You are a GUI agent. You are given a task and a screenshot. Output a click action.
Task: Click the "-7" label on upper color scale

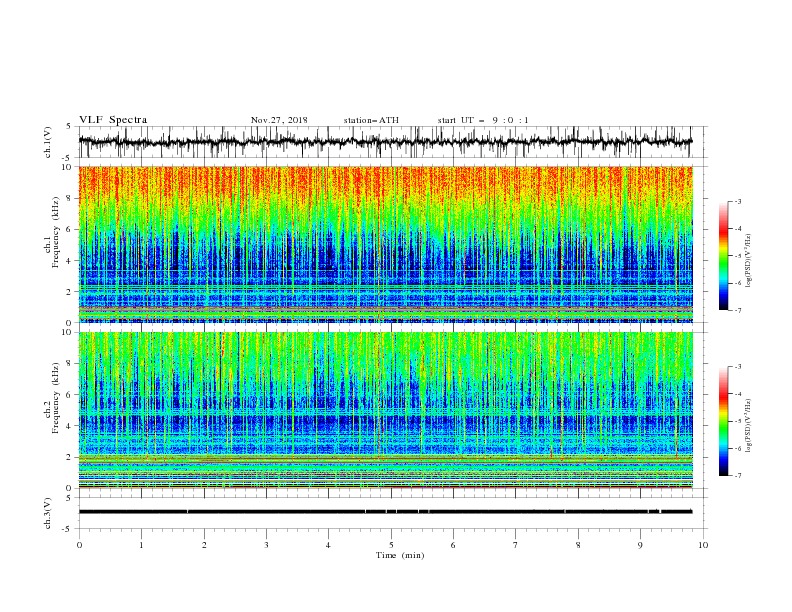coord(737,310)
